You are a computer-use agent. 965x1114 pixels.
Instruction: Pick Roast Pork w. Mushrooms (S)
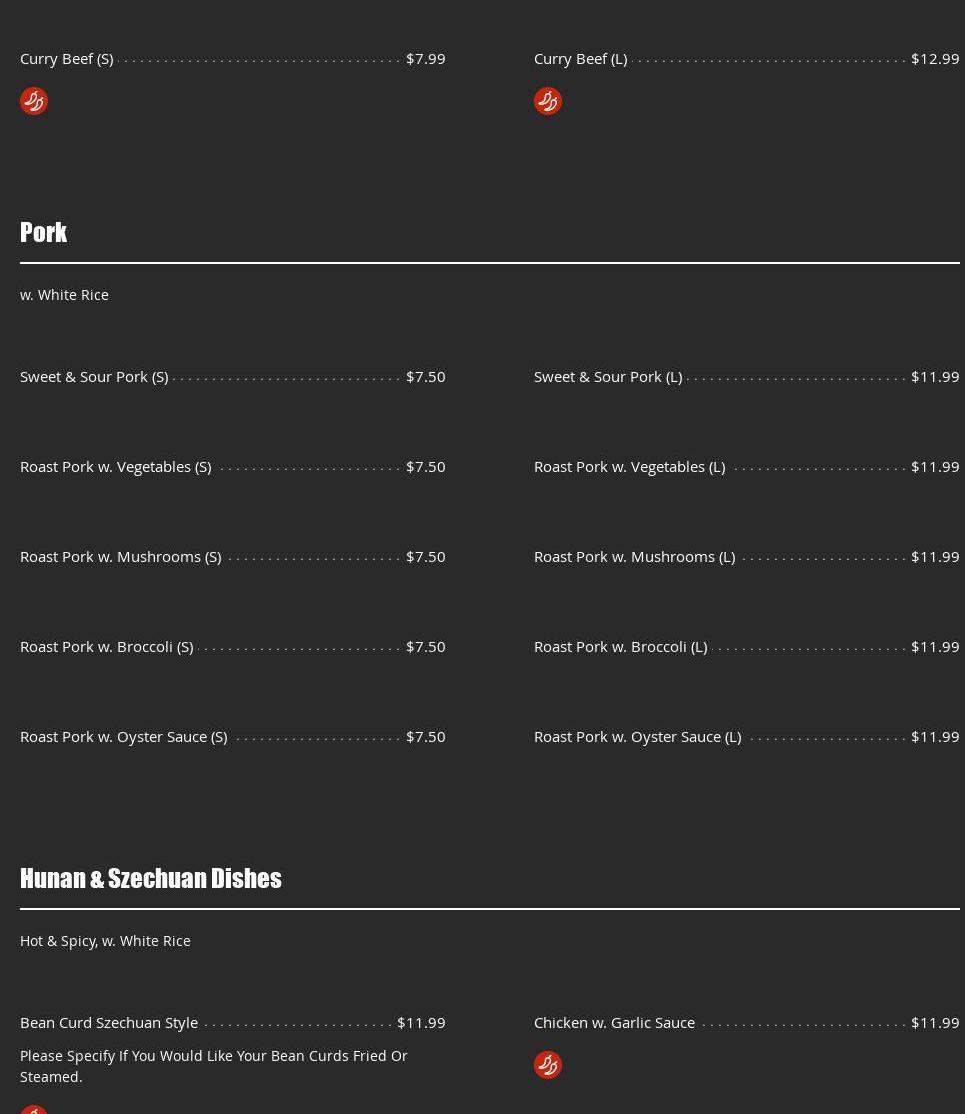pyautogui.click(x=121, y=556)
